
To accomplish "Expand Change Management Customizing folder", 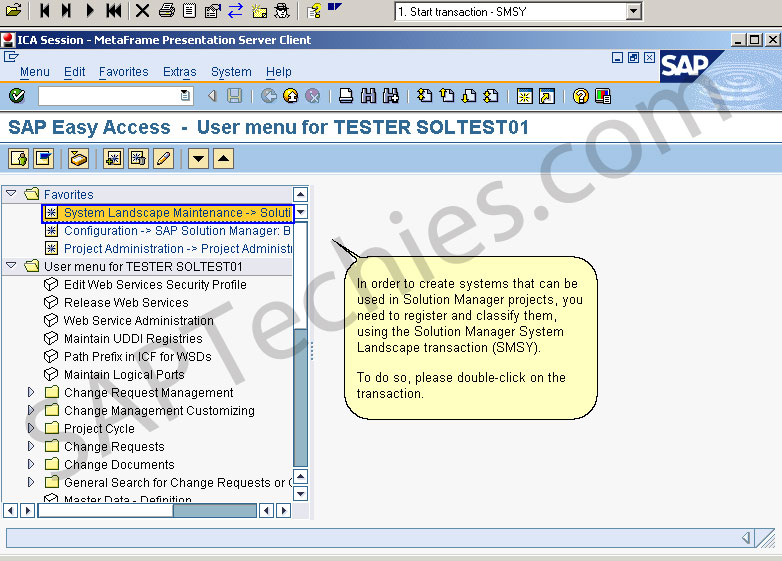I will pos(31,410).
